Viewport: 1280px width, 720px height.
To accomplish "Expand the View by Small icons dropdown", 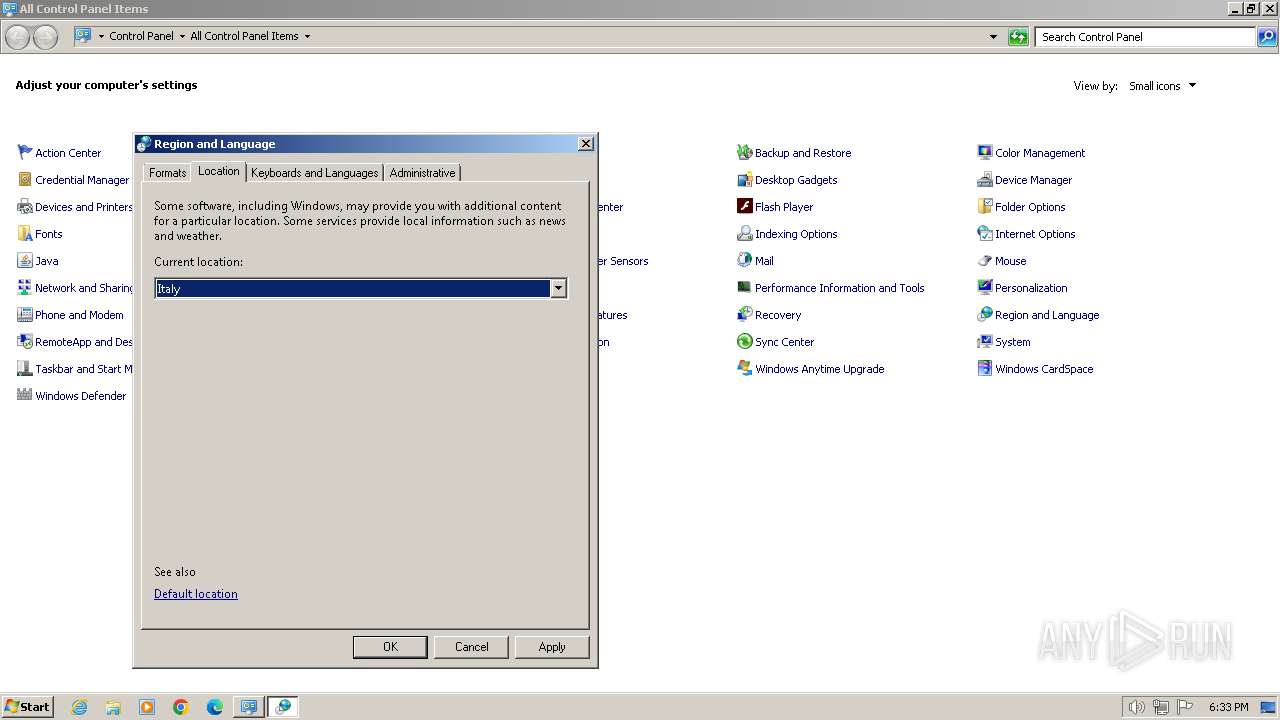I will pos(1162,86).
